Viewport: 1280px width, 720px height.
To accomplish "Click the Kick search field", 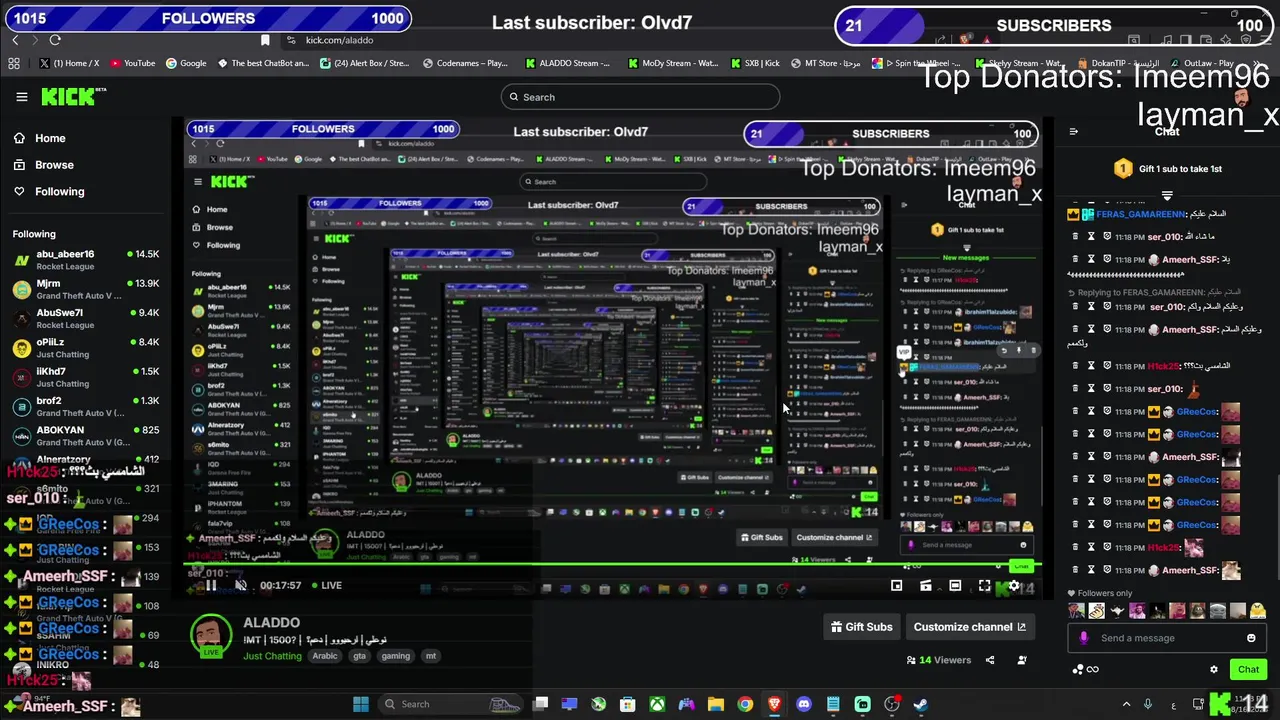I will click(640, 97).
